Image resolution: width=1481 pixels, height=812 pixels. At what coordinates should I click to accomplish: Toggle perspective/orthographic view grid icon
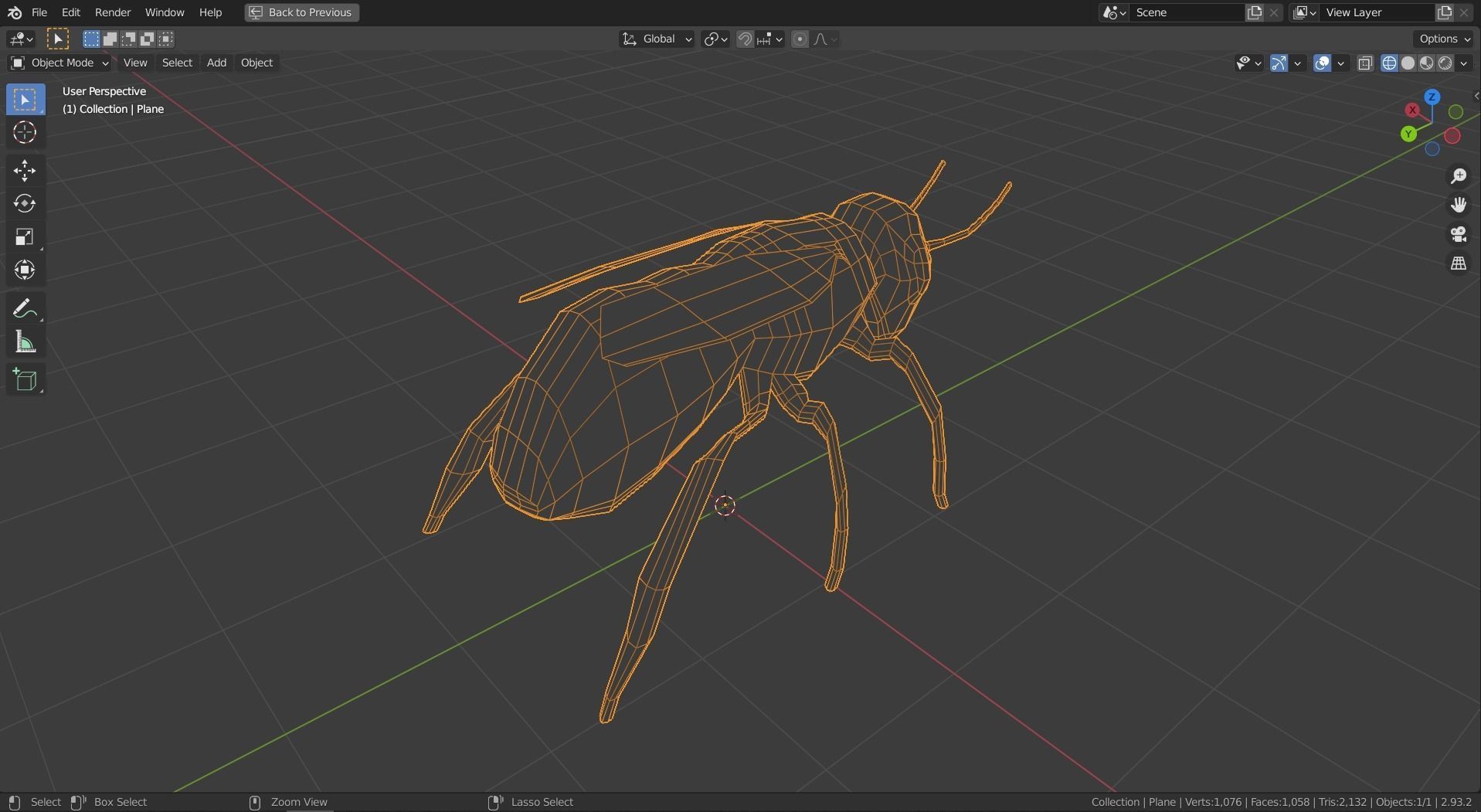point(1459,264)
